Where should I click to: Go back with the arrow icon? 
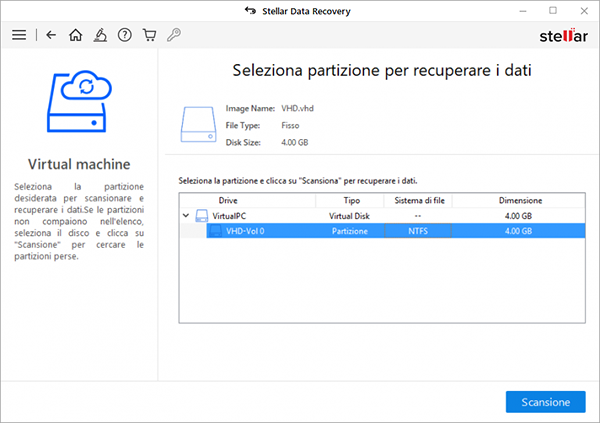coord(51,35)
